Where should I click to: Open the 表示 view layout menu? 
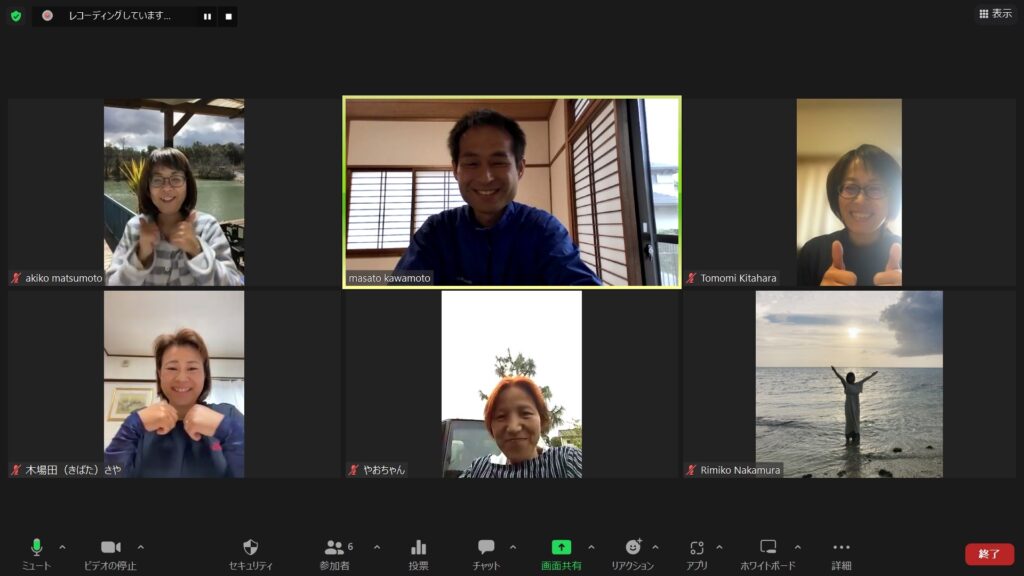point(995,14)
